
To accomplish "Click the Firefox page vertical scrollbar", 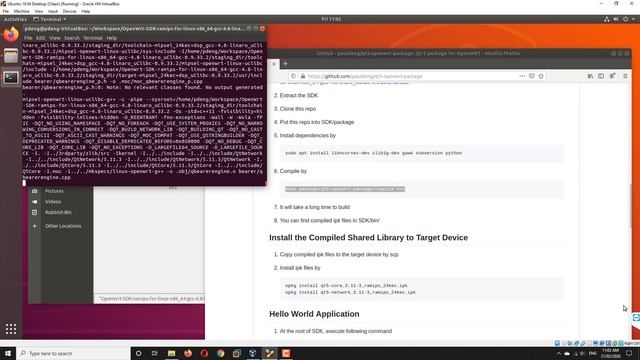I will pyautogui.click(x=631, y=206).
